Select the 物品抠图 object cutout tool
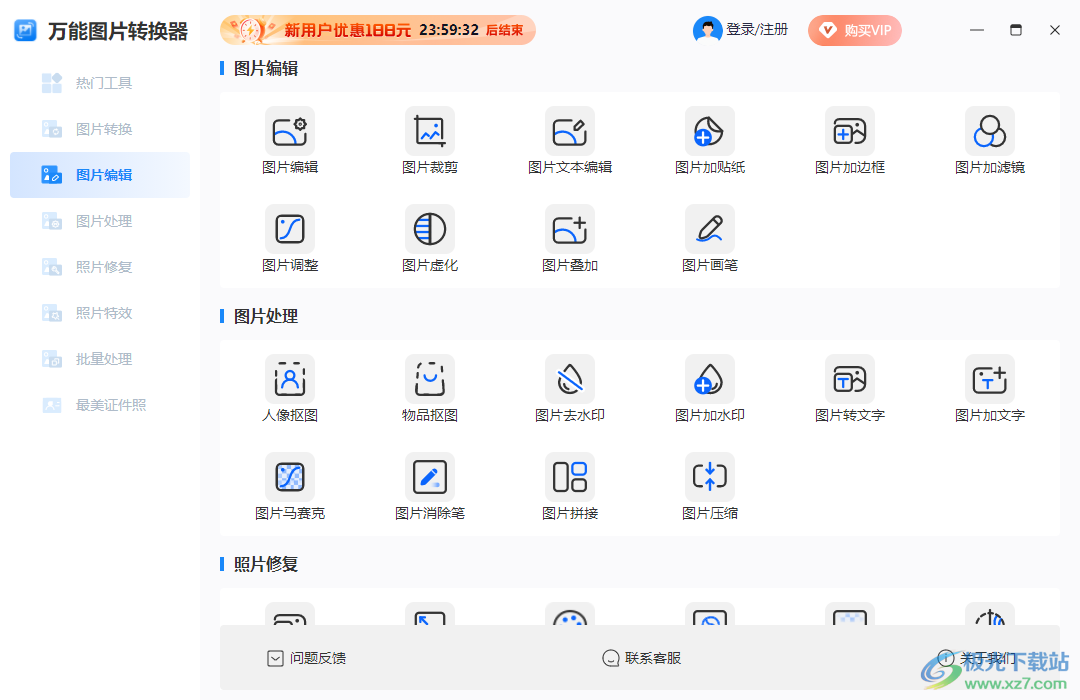 coord(429,388)
